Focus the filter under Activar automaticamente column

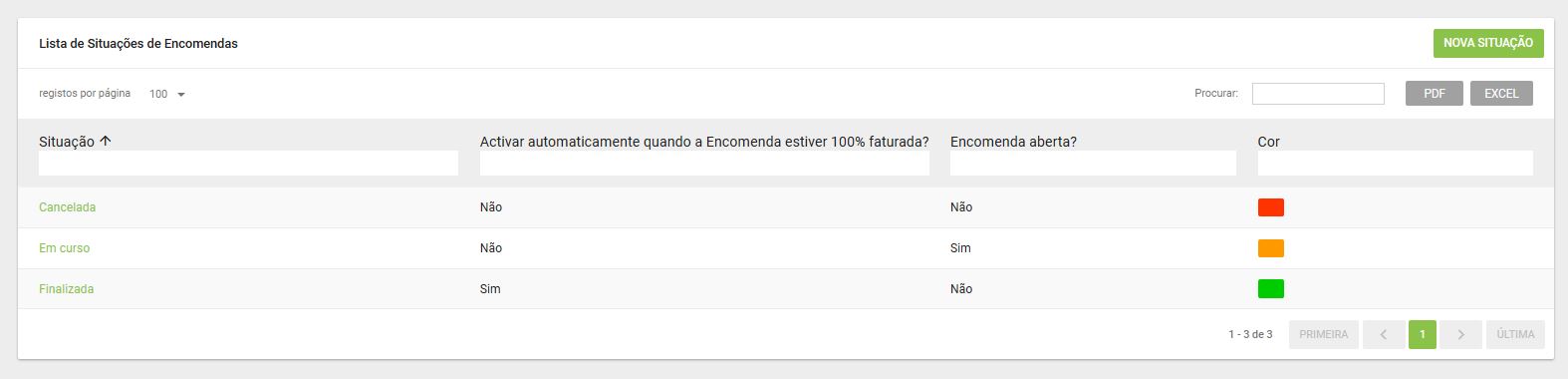click(704, 164)
